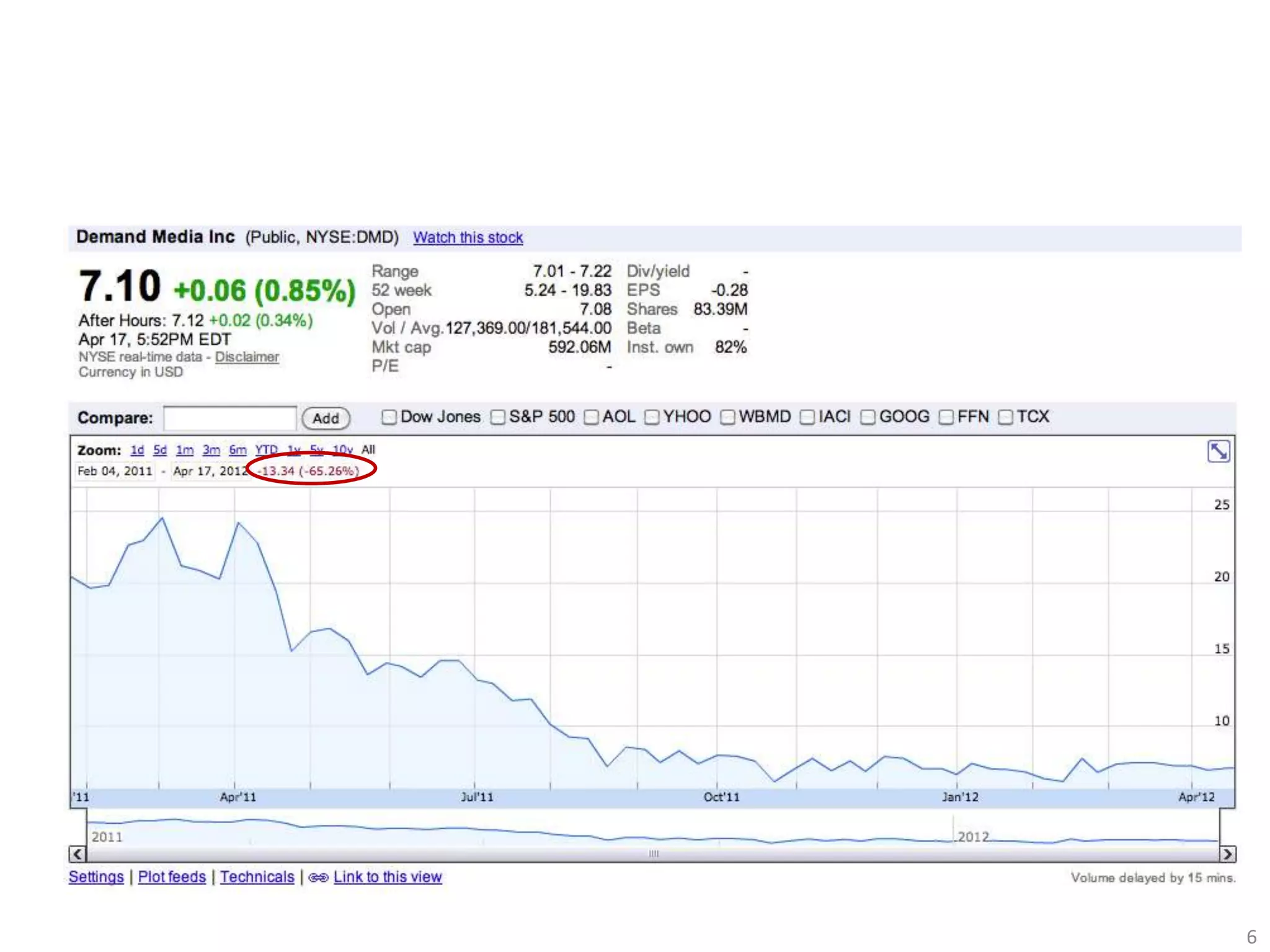
Task: Toggle the GOOG comparison checkbox
Action: tap(868, 417)
